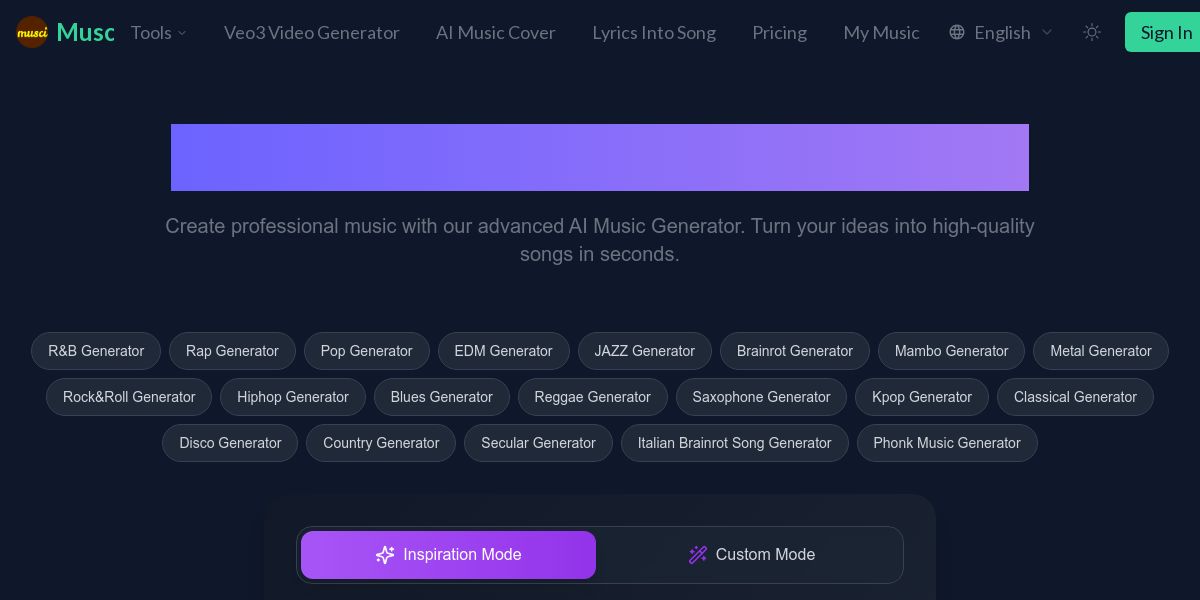Select Phonk Music Generator chip
The height and width of the screenshot is (600, 1200).
pos(946,443)
